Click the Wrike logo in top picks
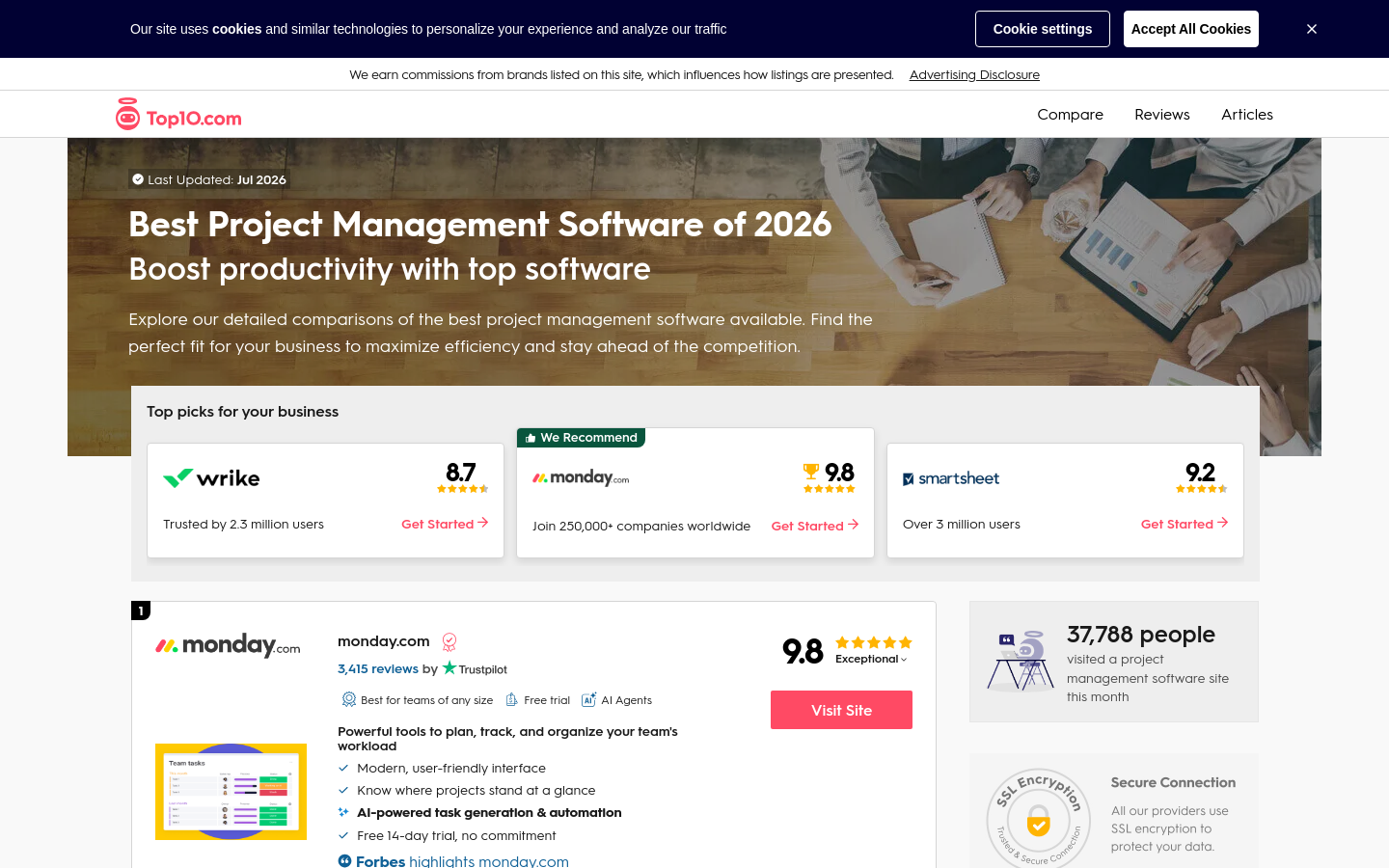 pos(211,477)
